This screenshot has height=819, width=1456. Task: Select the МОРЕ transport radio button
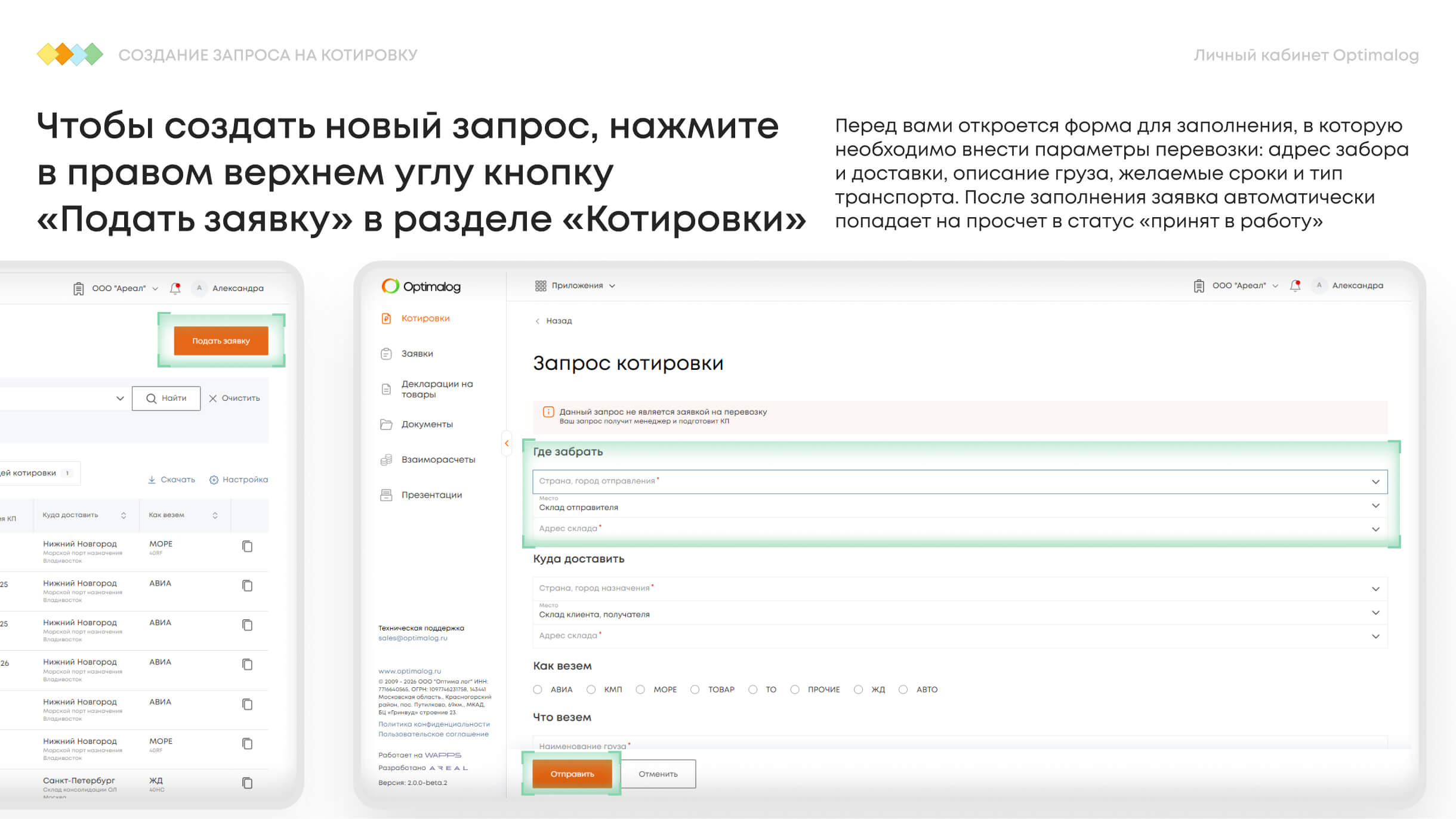[640, 690]
